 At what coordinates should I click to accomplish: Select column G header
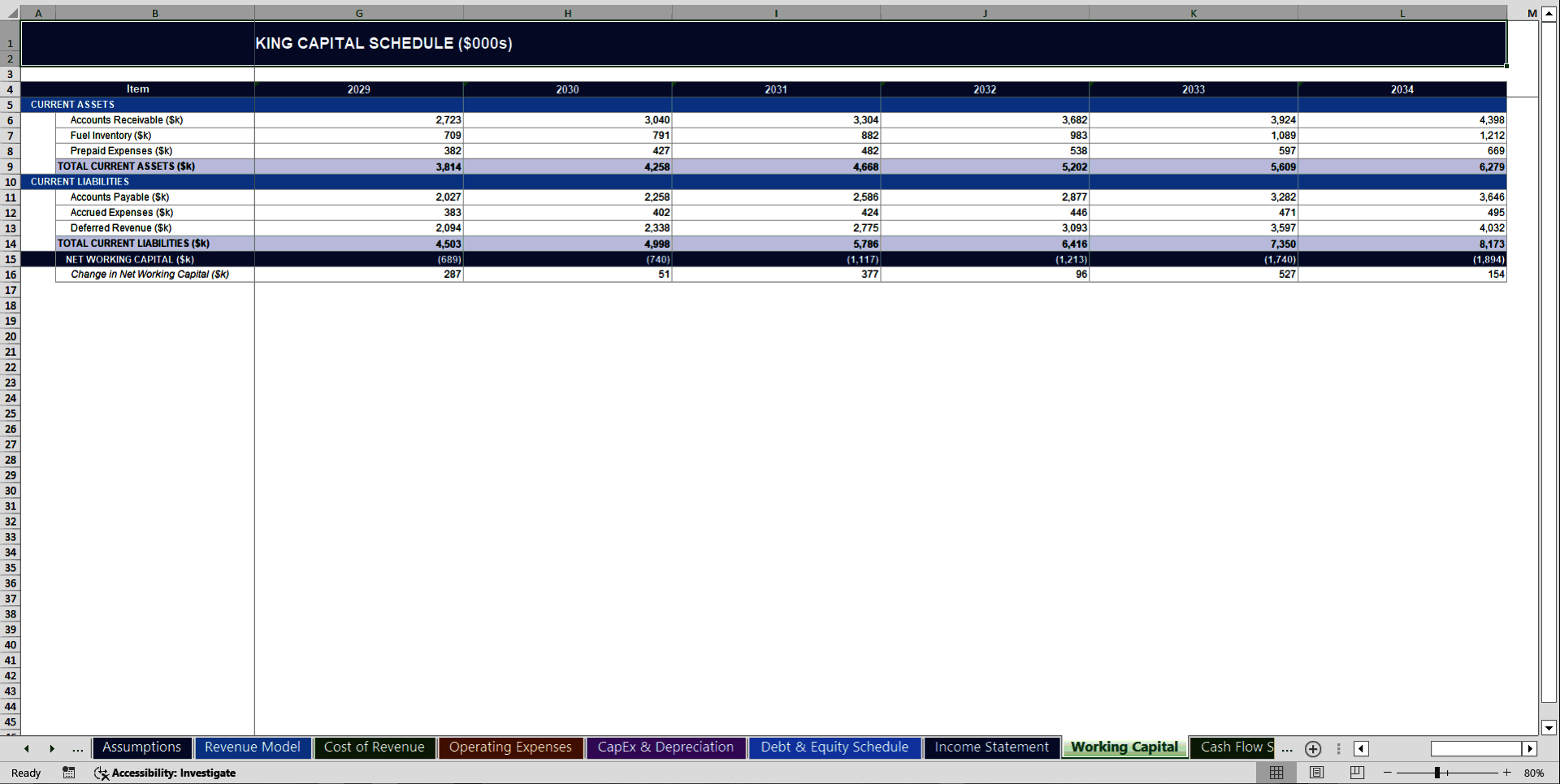click(x=358, y=13)
